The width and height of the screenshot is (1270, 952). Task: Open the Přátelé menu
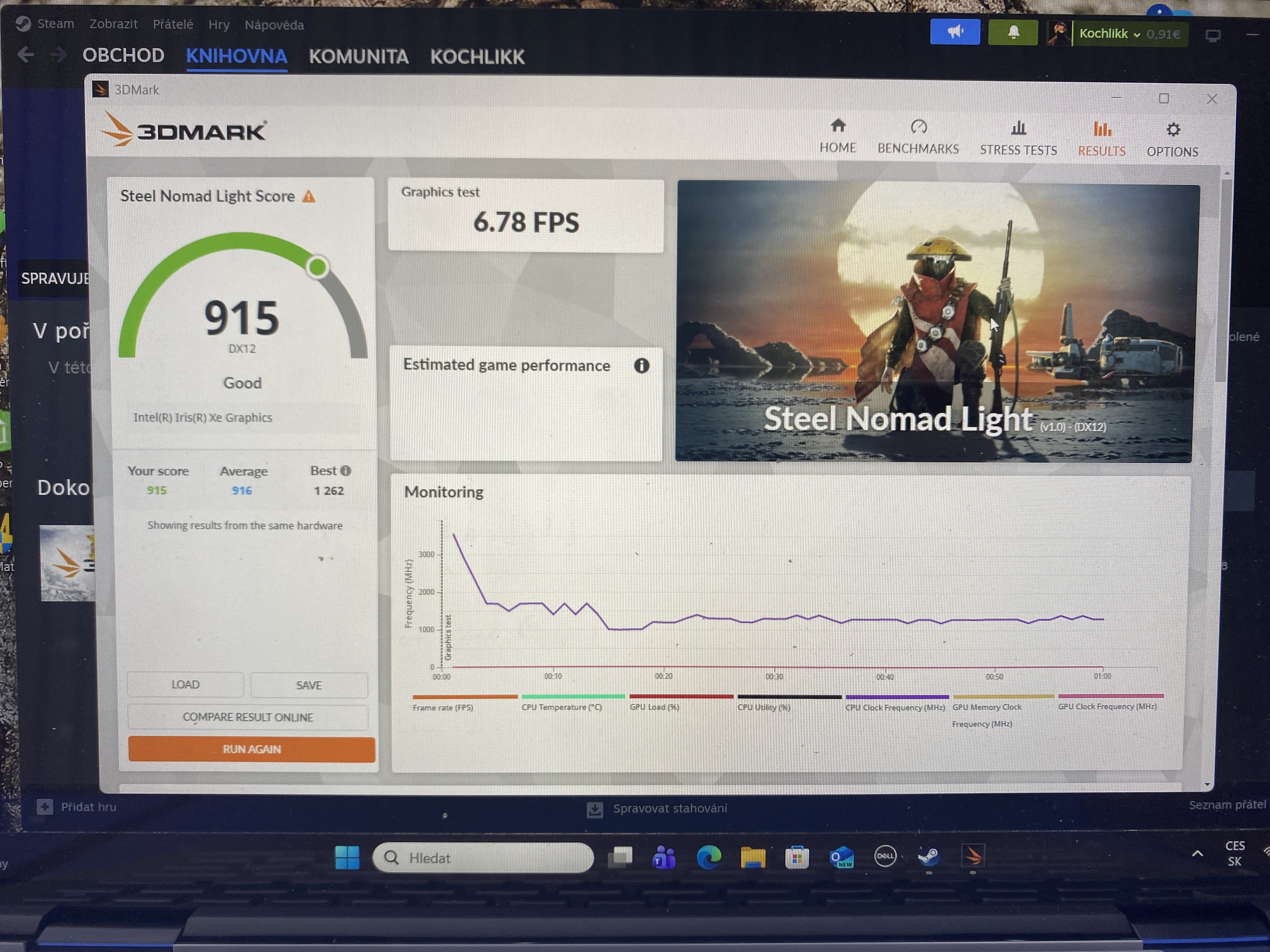pos(173,25)
